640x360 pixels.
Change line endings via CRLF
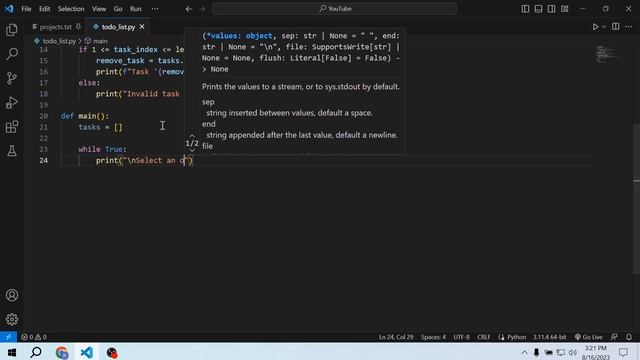(484, 337)
